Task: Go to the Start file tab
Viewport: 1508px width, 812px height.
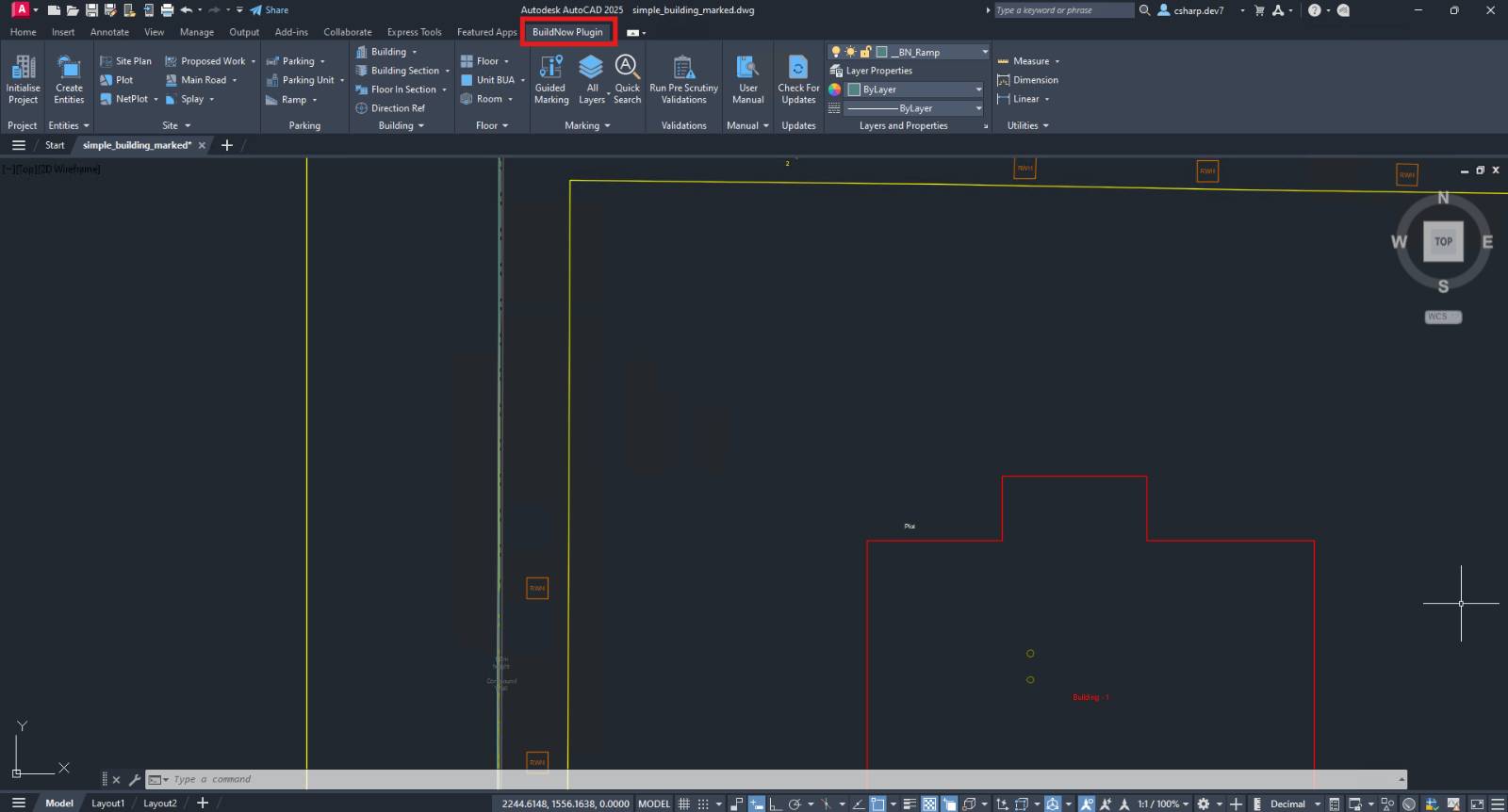Action: click(55, 145)
